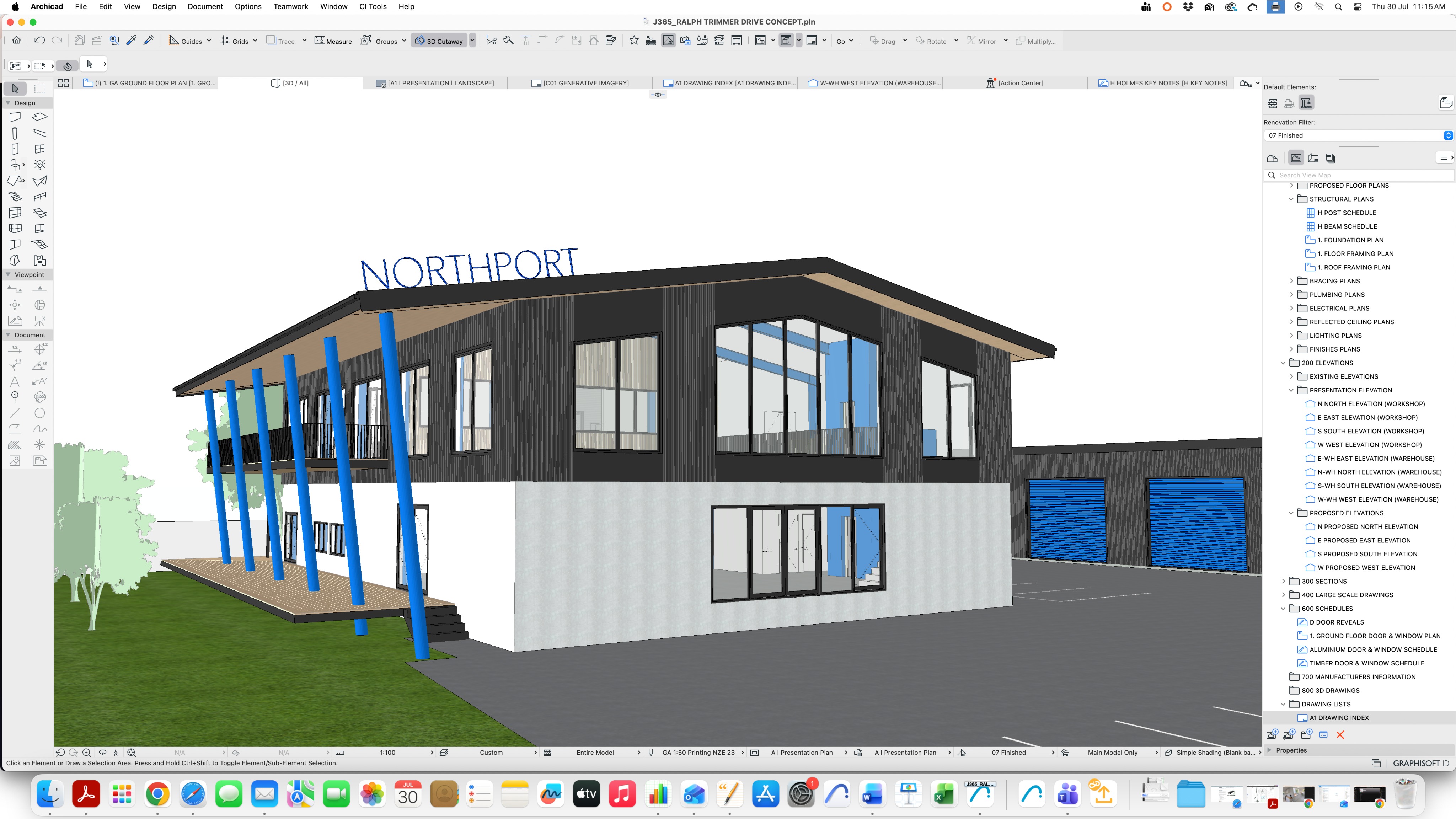The image size is (1456, 819).
Task: Select the Wall tool
Action: tap(15, 117)
